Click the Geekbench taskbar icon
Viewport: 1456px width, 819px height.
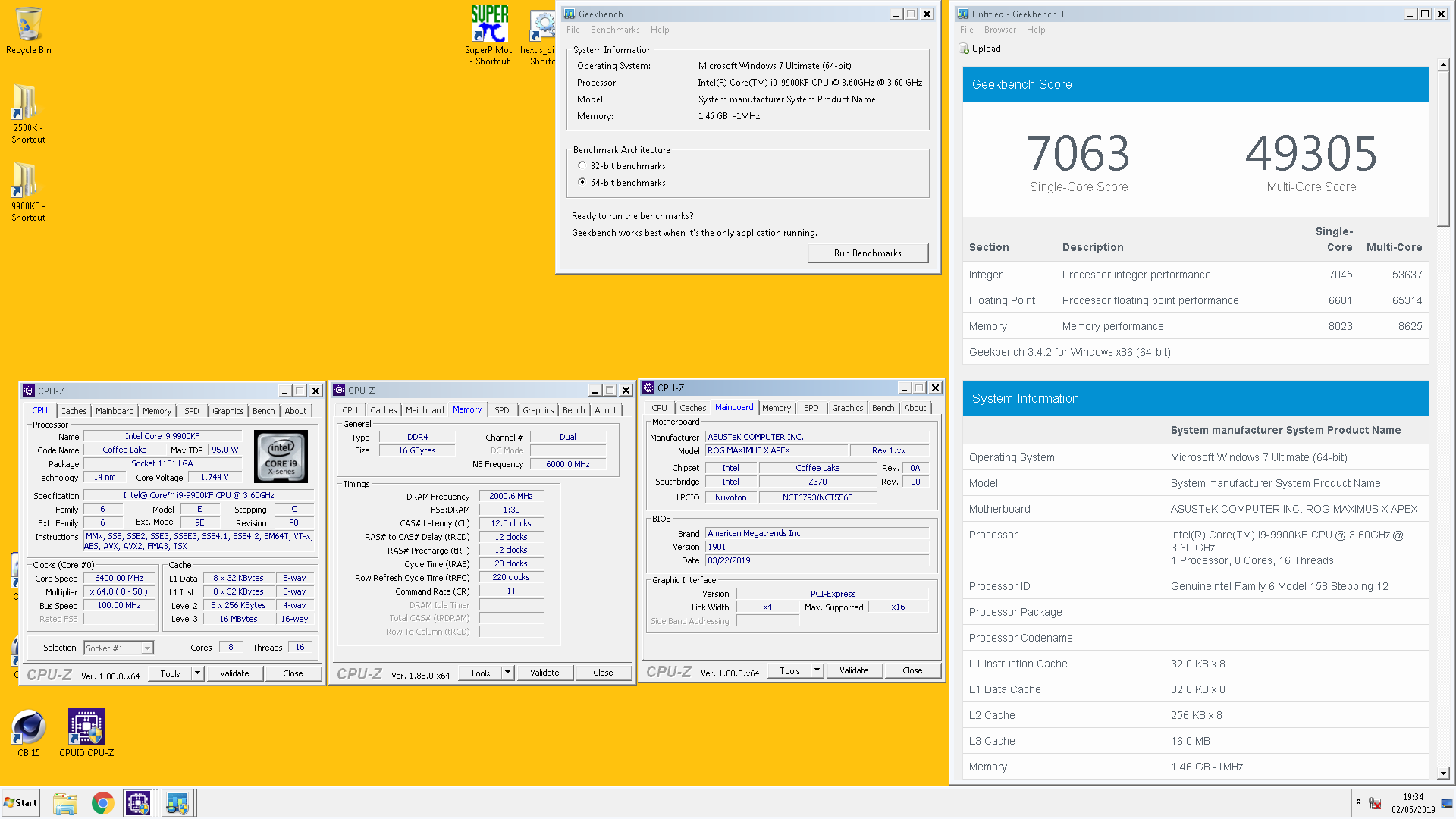click(x=177, y=803)
